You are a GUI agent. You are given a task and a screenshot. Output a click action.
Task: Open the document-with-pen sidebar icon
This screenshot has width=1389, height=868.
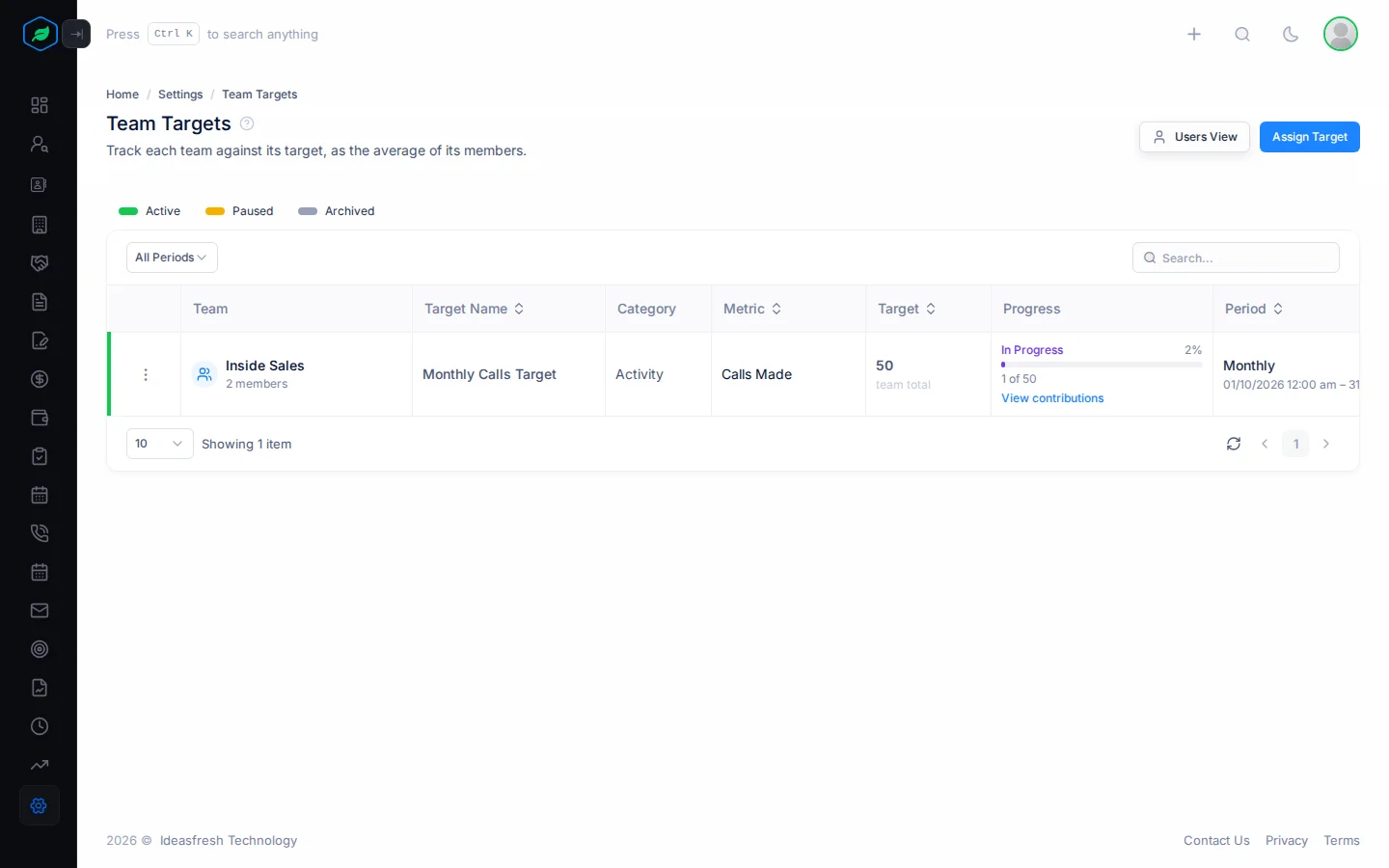coord(40,340)
